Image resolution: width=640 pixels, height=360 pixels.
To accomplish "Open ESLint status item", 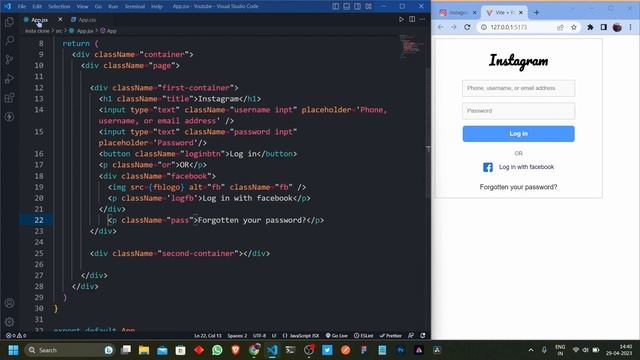I will pos(363,336).
